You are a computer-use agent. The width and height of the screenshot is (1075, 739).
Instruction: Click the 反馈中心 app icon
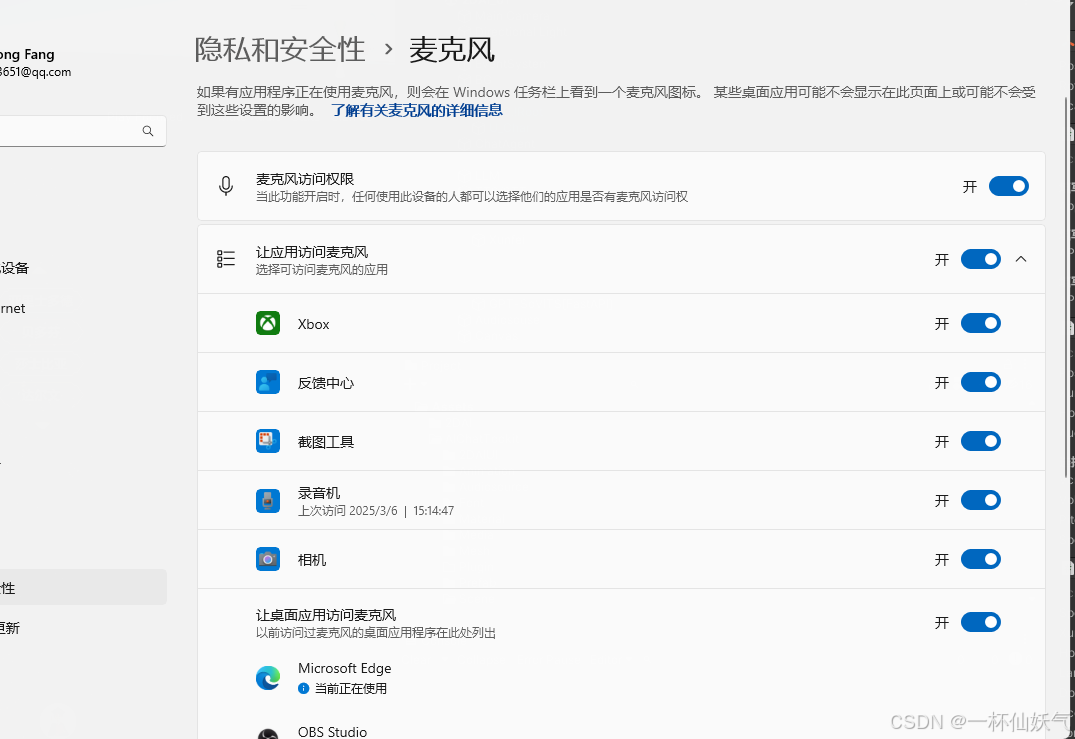point(267,382)
